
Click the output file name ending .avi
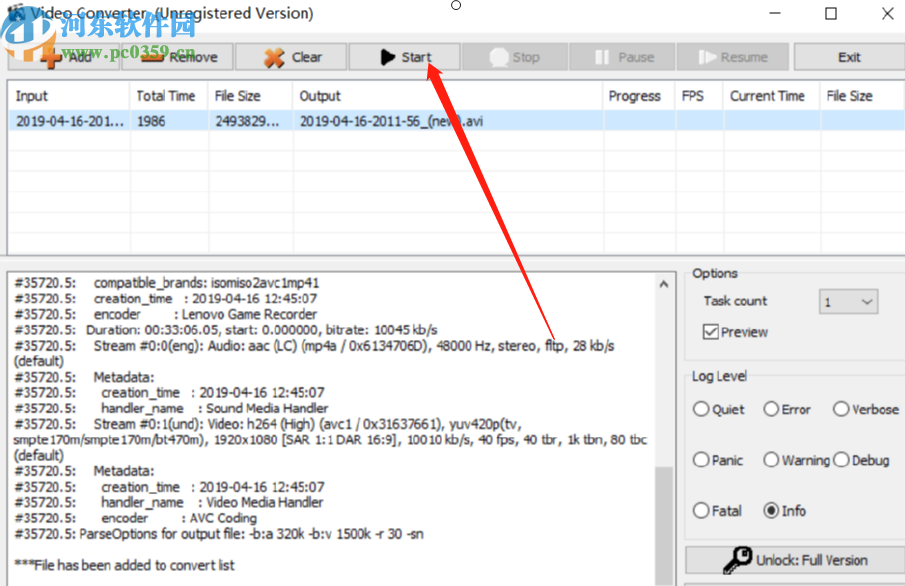[x=391, y=121]
